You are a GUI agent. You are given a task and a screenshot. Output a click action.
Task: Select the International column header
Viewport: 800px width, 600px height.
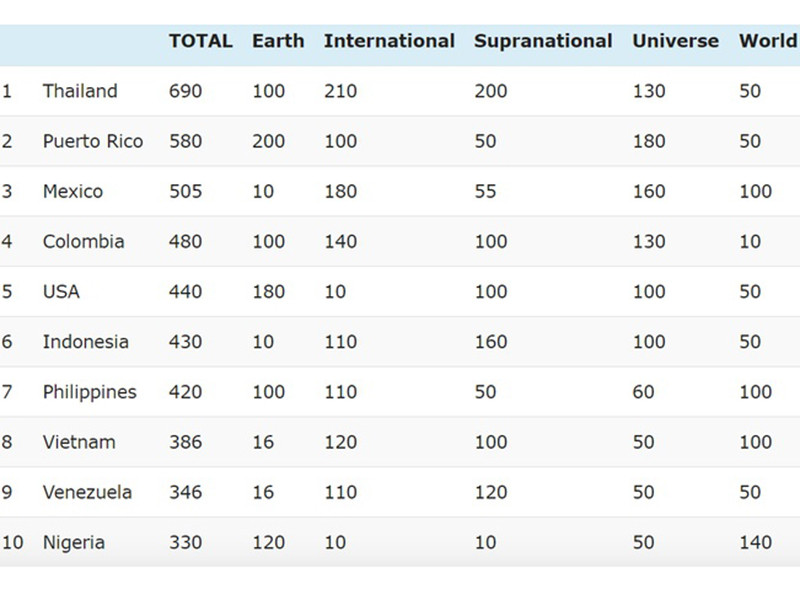(389, 41)
